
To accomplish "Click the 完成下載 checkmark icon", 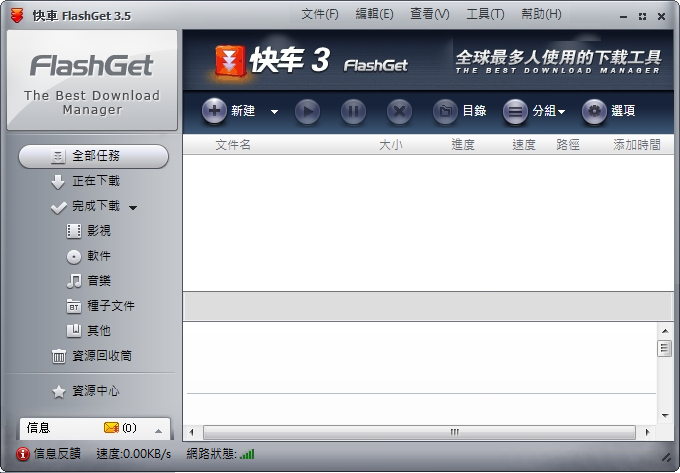I will (x=59, y=208).
